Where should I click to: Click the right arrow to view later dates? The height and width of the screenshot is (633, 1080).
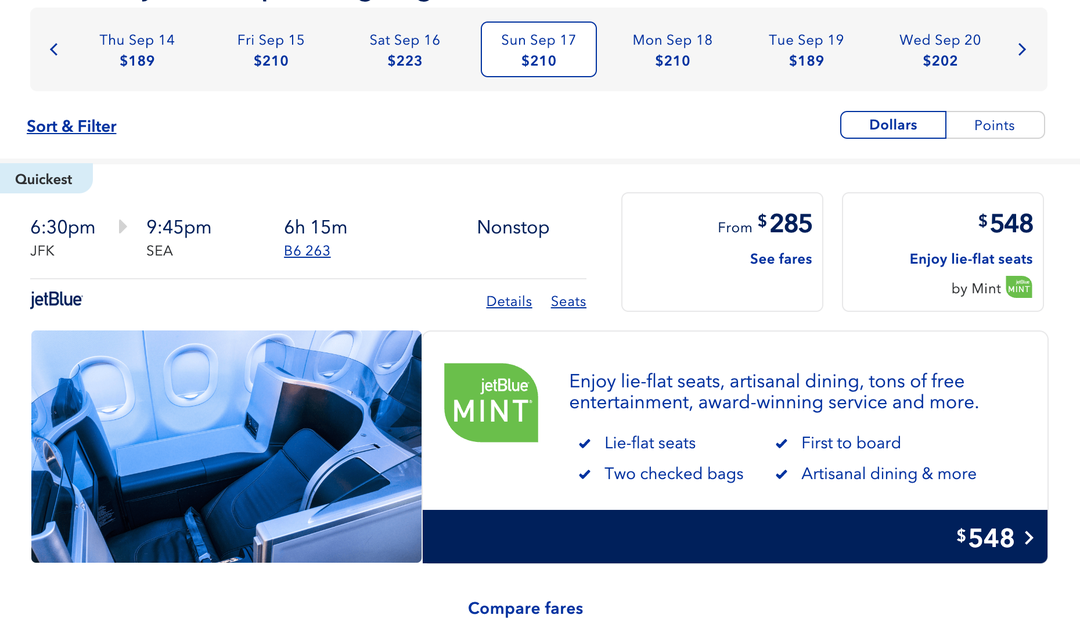pyautogui.click(x=1022, y=48)
